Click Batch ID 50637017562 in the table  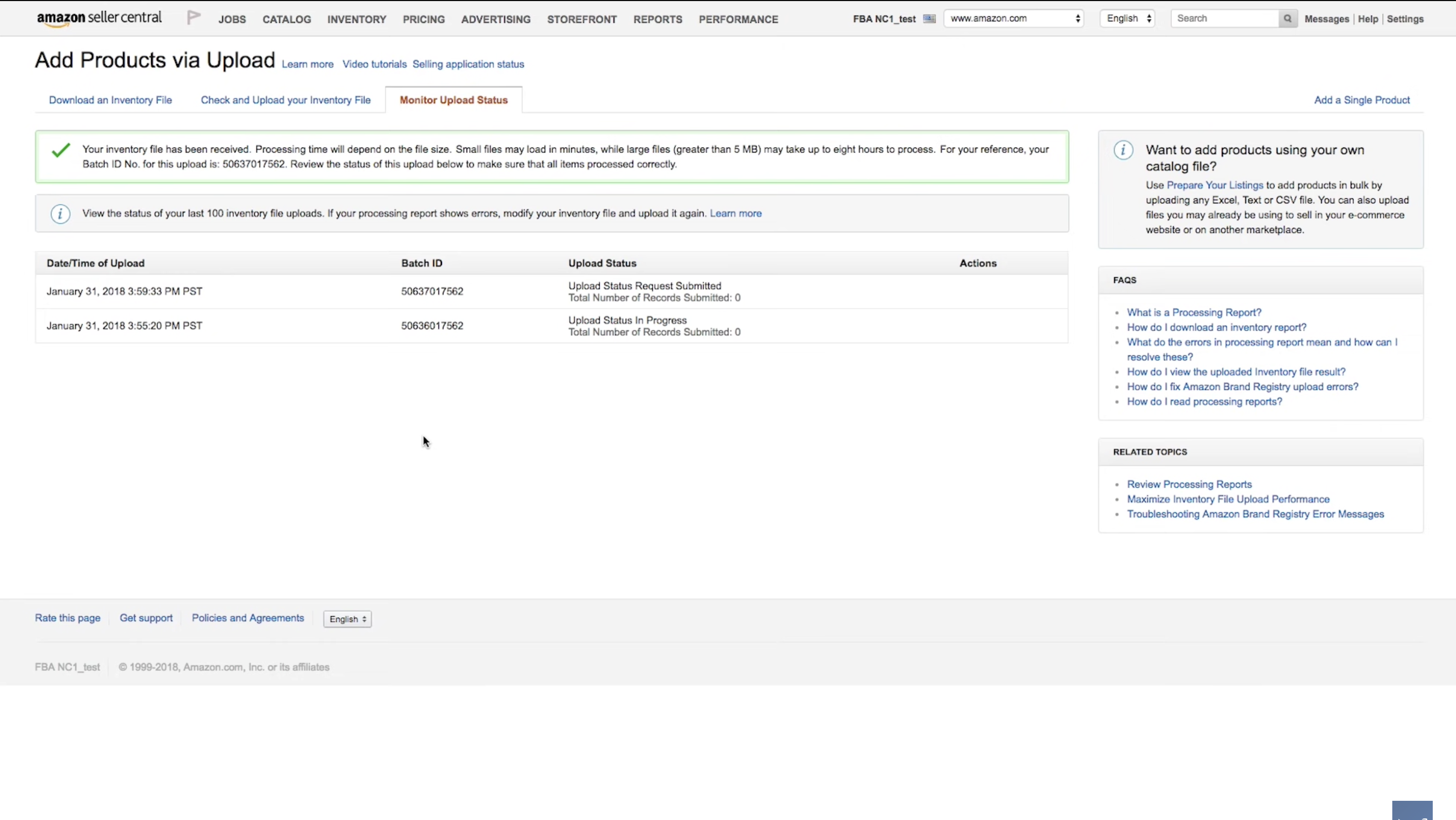coord(432,292)
